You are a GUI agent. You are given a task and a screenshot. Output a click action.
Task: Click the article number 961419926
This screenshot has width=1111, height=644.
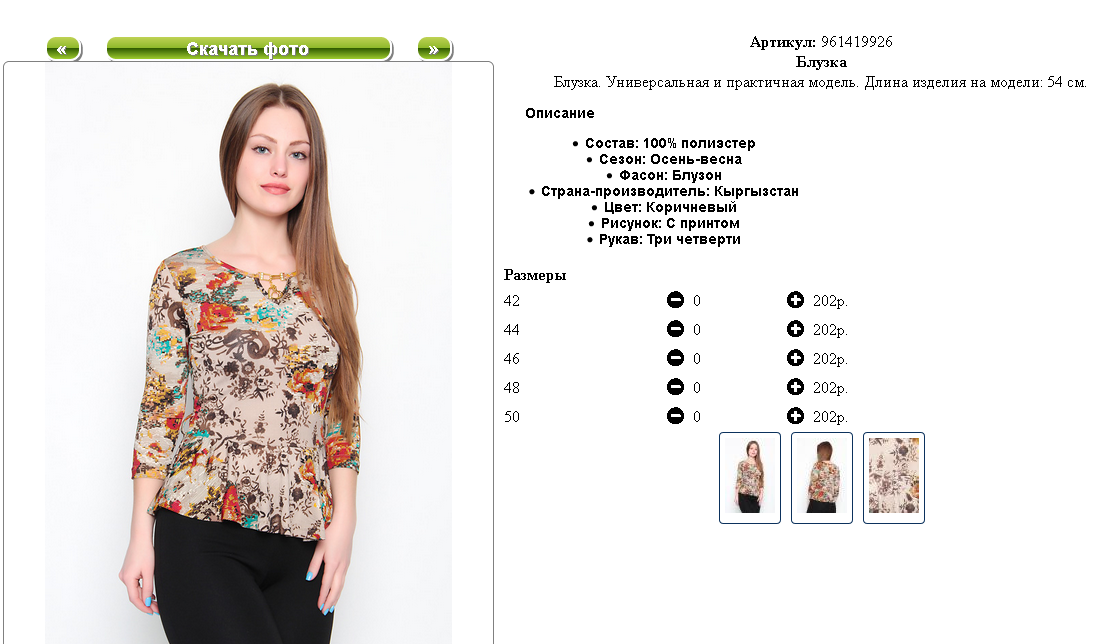856,42
